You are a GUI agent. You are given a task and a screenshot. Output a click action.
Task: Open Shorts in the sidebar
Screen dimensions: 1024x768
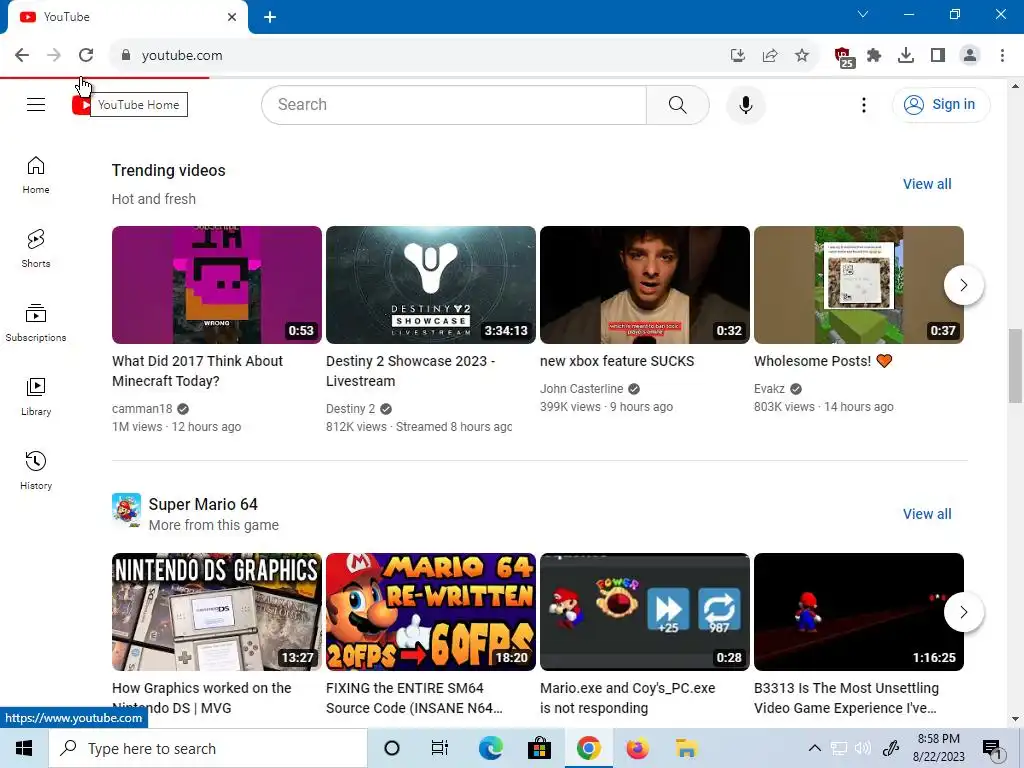(36, 249)
